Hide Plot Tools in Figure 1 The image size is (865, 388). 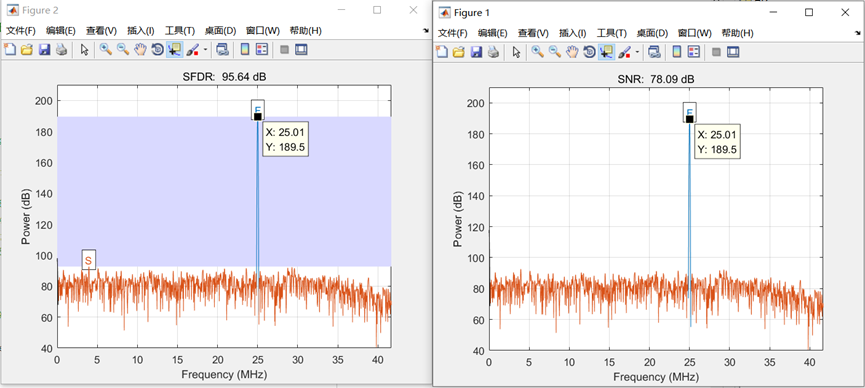[716, 52]
